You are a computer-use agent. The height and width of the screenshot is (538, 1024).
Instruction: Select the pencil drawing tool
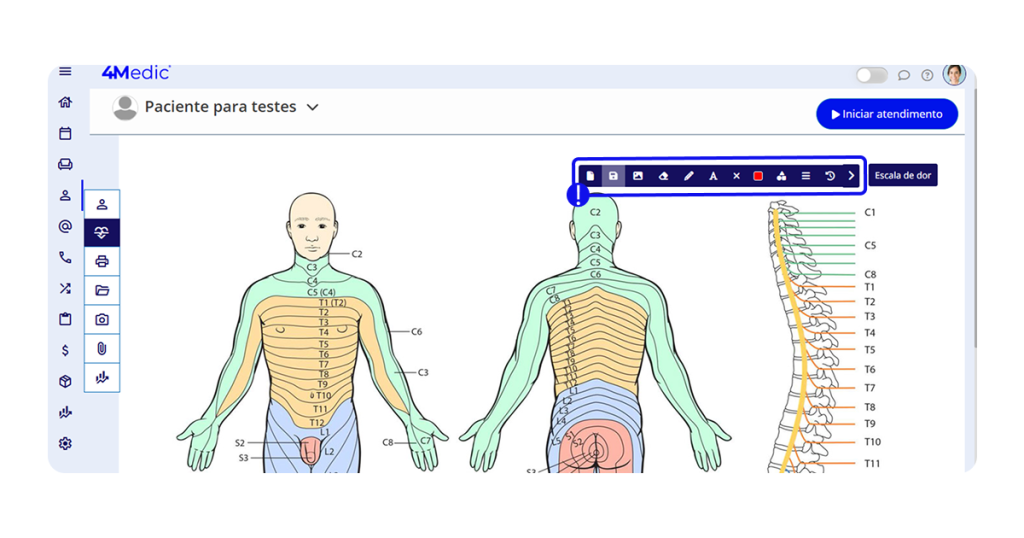(x=688, y=176)
